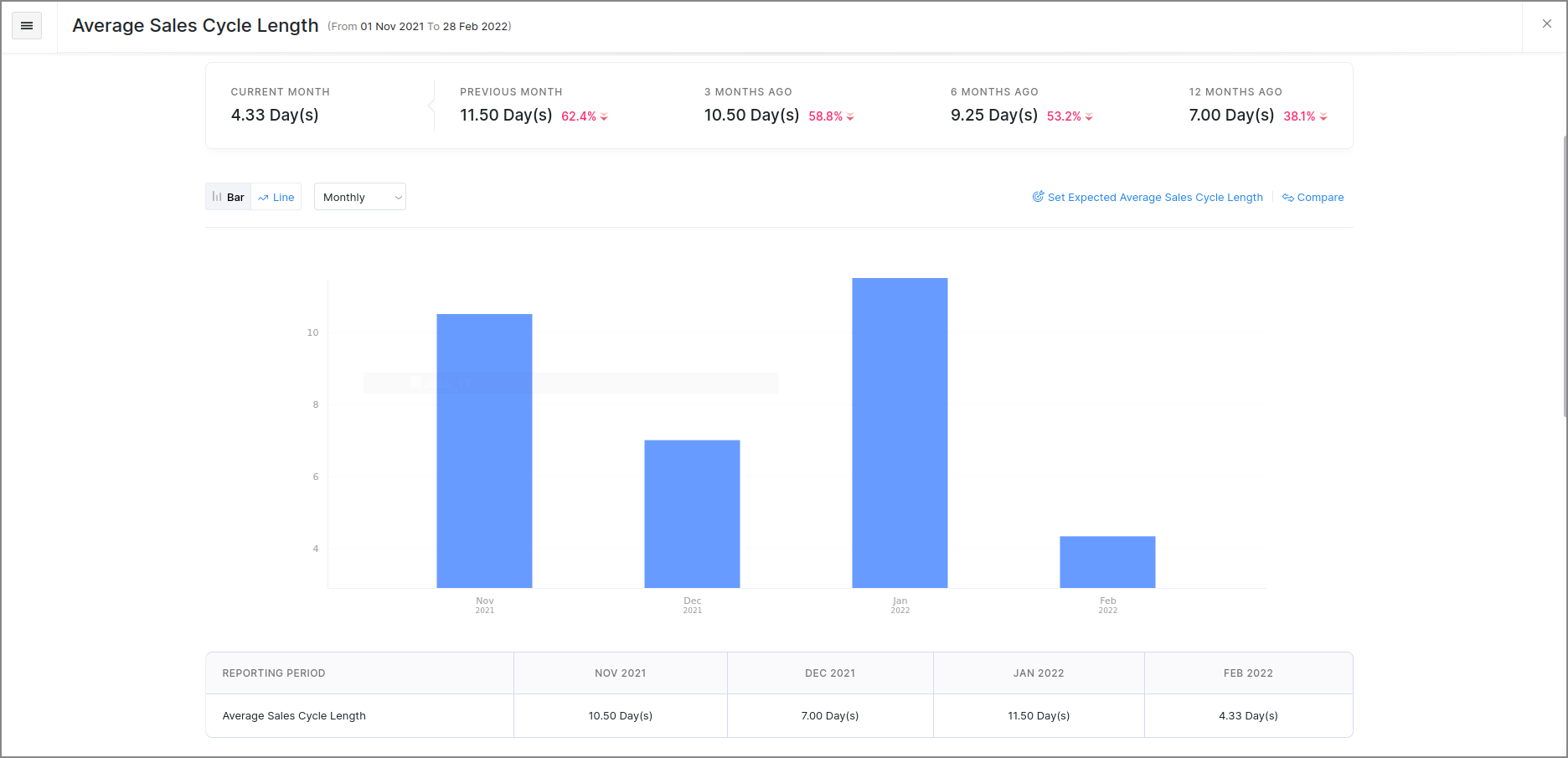This screenshot has height=758, width=1568.
Task: Select the Nov 2021 bar in chart
Action: tap(484, 451)
